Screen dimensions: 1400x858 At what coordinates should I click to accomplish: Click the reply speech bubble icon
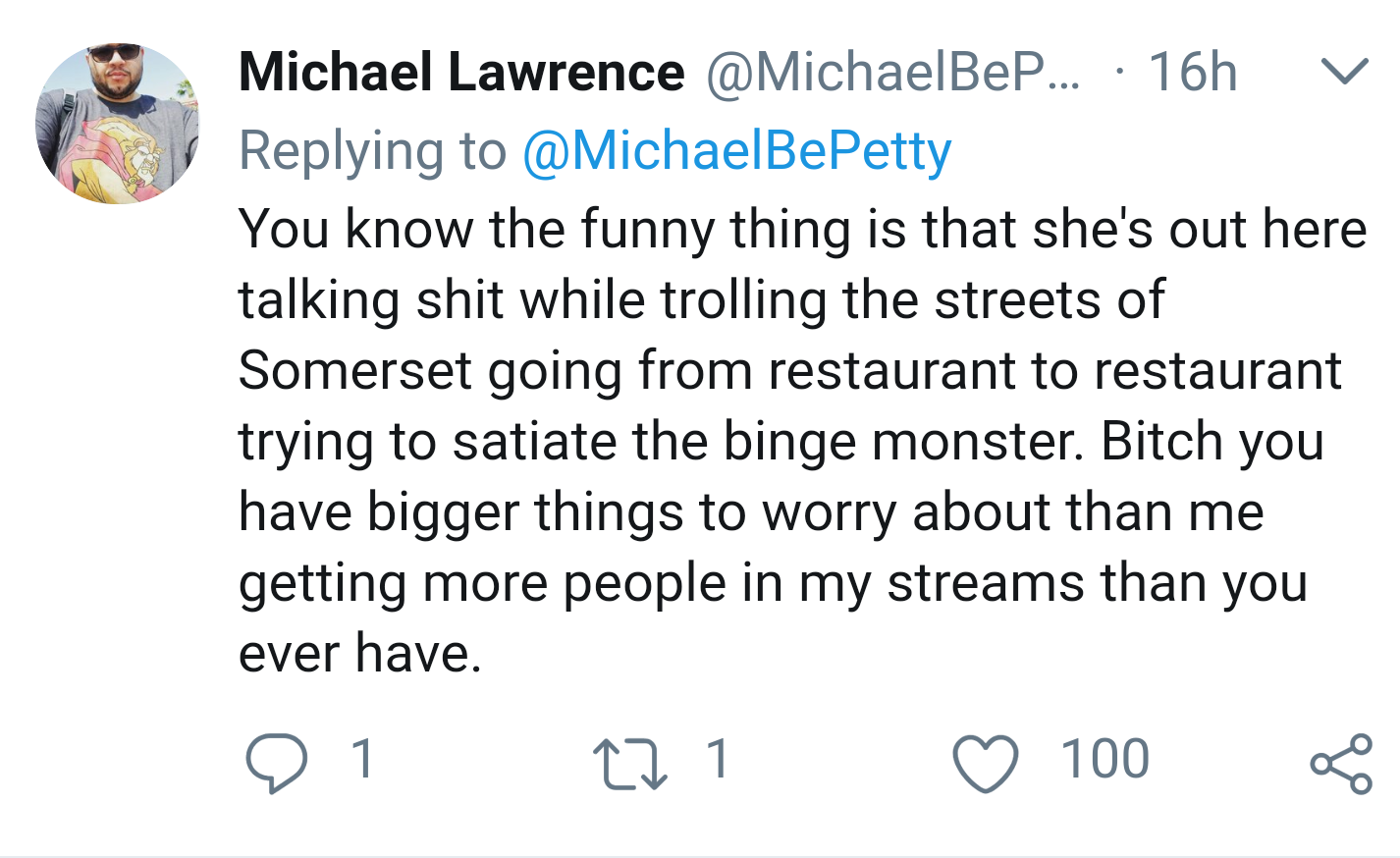[277, 763]
